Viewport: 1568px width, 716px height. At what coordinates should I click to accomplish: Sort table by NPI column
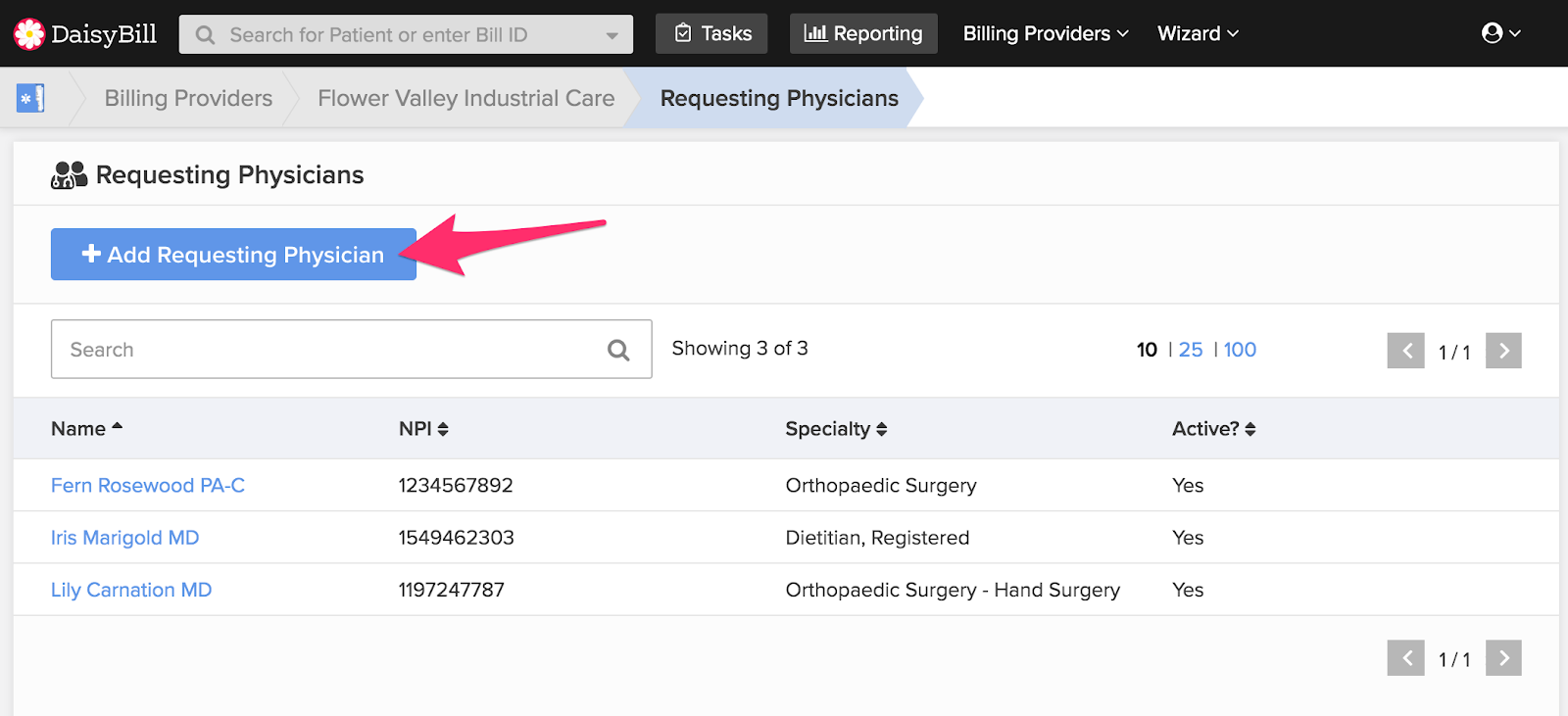coord(423,429)
